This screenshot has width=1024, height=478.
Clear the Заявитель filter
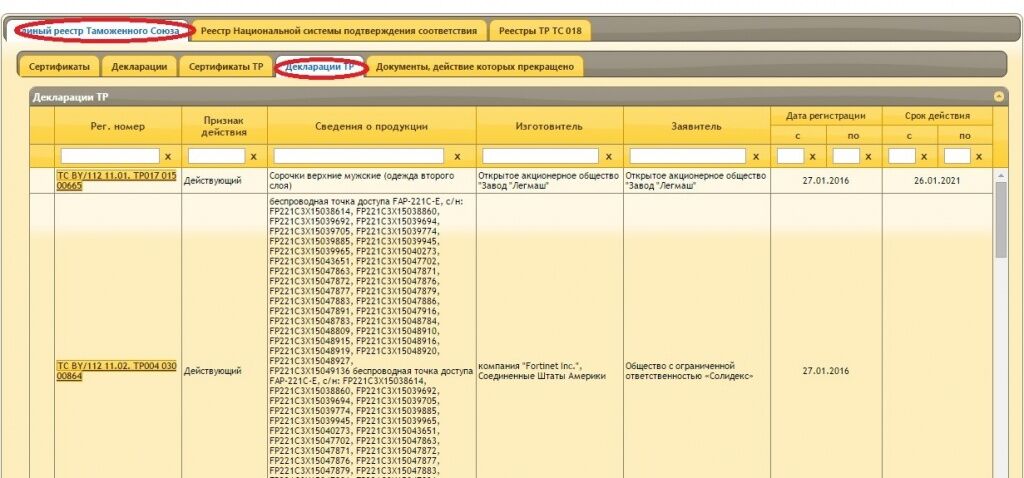click(x=756, y=157)
